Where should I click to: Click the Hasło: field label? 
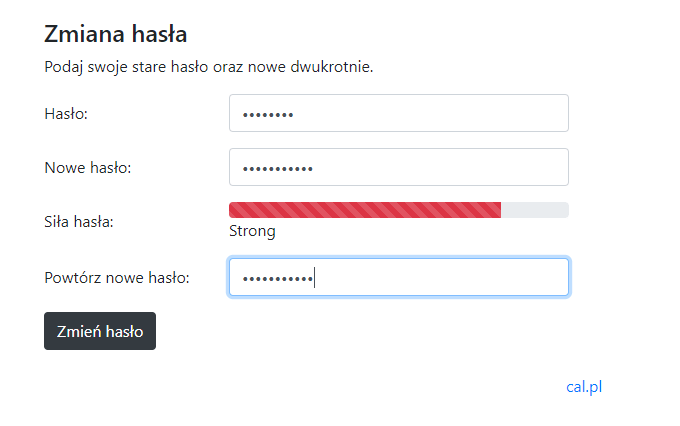pyautogui.click(x=66, y=114)
